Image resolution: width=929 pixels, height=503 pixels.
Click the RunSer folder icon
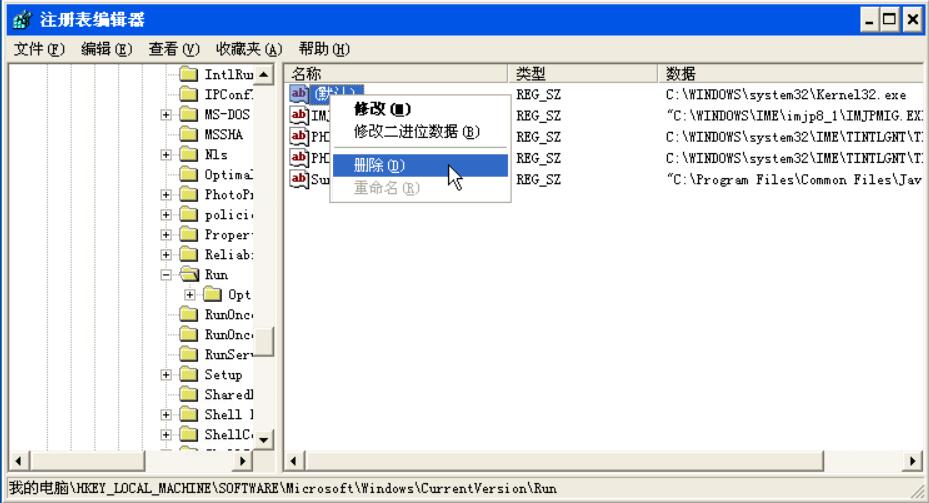[x=188, y=354]
